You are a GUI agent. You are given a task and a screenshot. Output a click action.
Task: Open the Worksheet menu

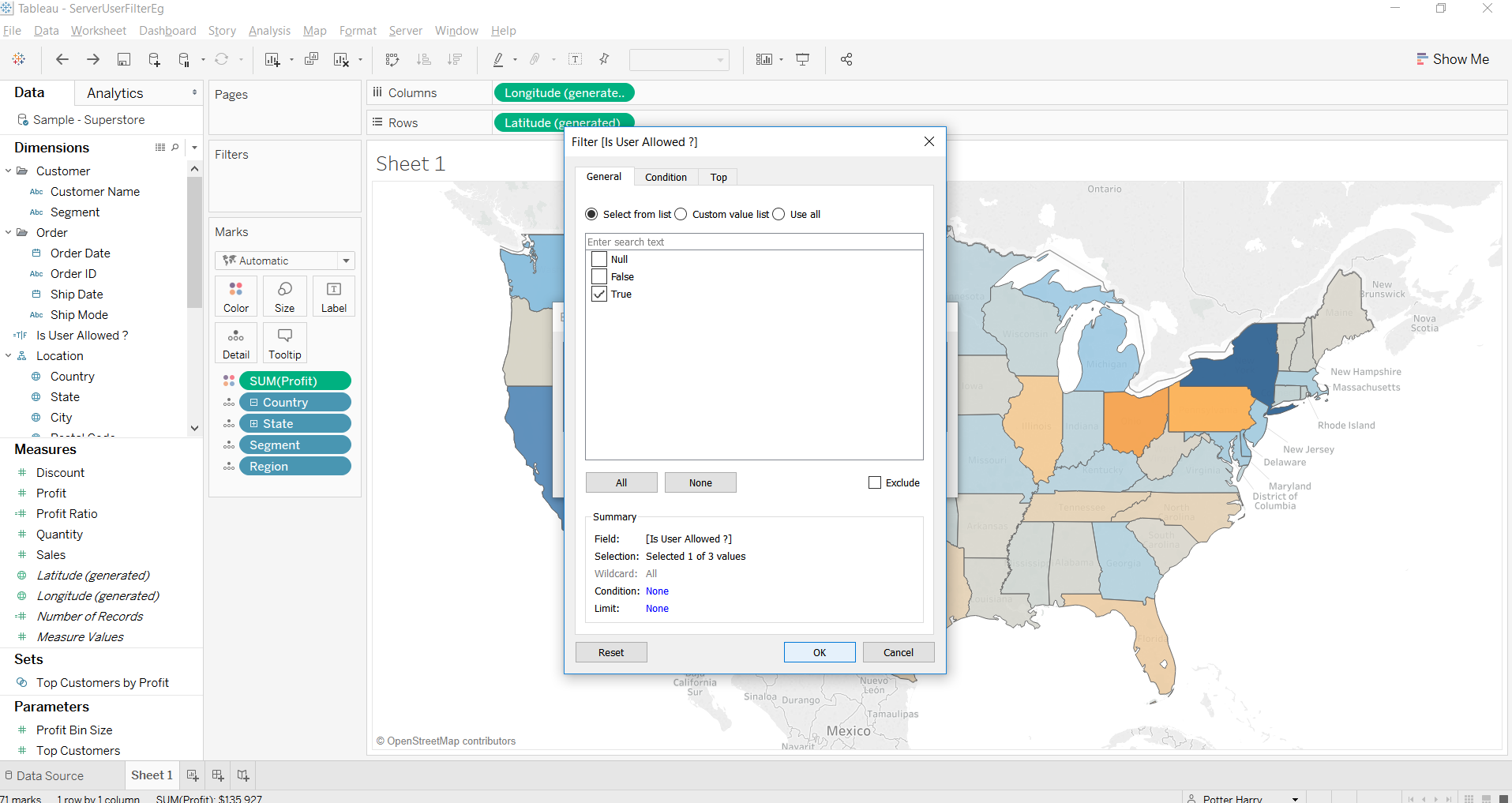[99, 31]
